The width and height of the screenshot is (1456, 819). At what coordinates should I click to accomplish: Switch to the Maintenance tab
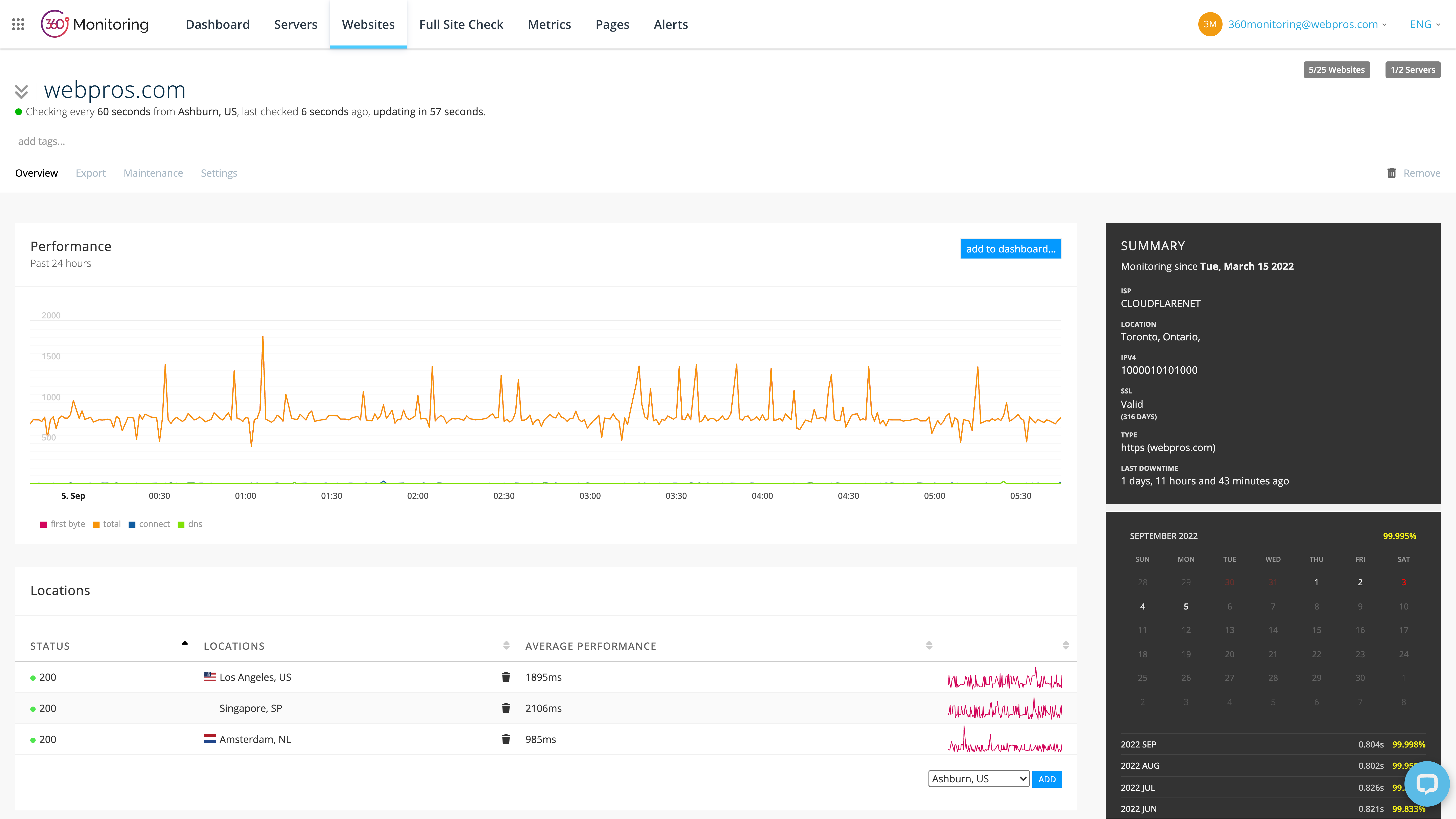[153, 173]
